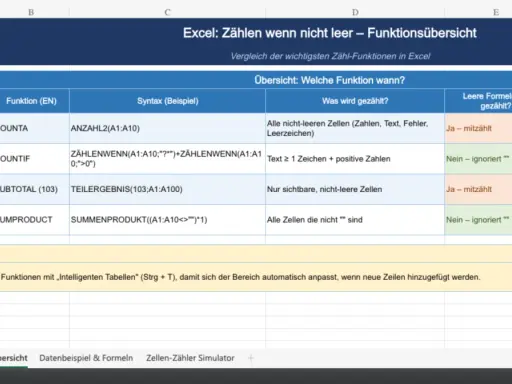This screenshot has height=384, width=512.
Task: Select the 'Ja – mitzählt' cell in COUNTA row
Action: pyautogui.click(x=478, y=128)
